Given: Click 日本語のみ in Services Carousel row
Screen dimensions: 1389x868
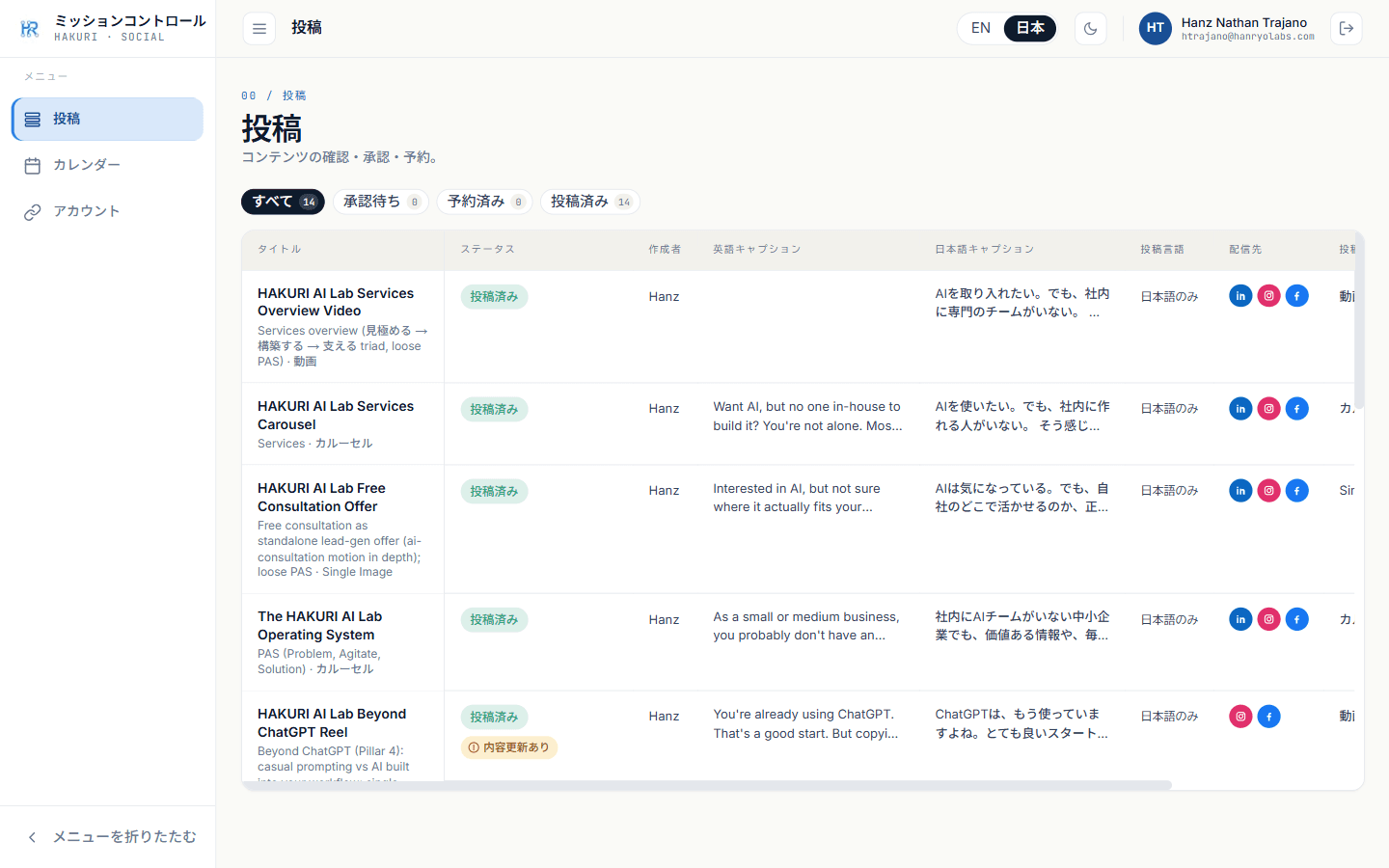Looking at the screenshot, I should coord(1169,409).
